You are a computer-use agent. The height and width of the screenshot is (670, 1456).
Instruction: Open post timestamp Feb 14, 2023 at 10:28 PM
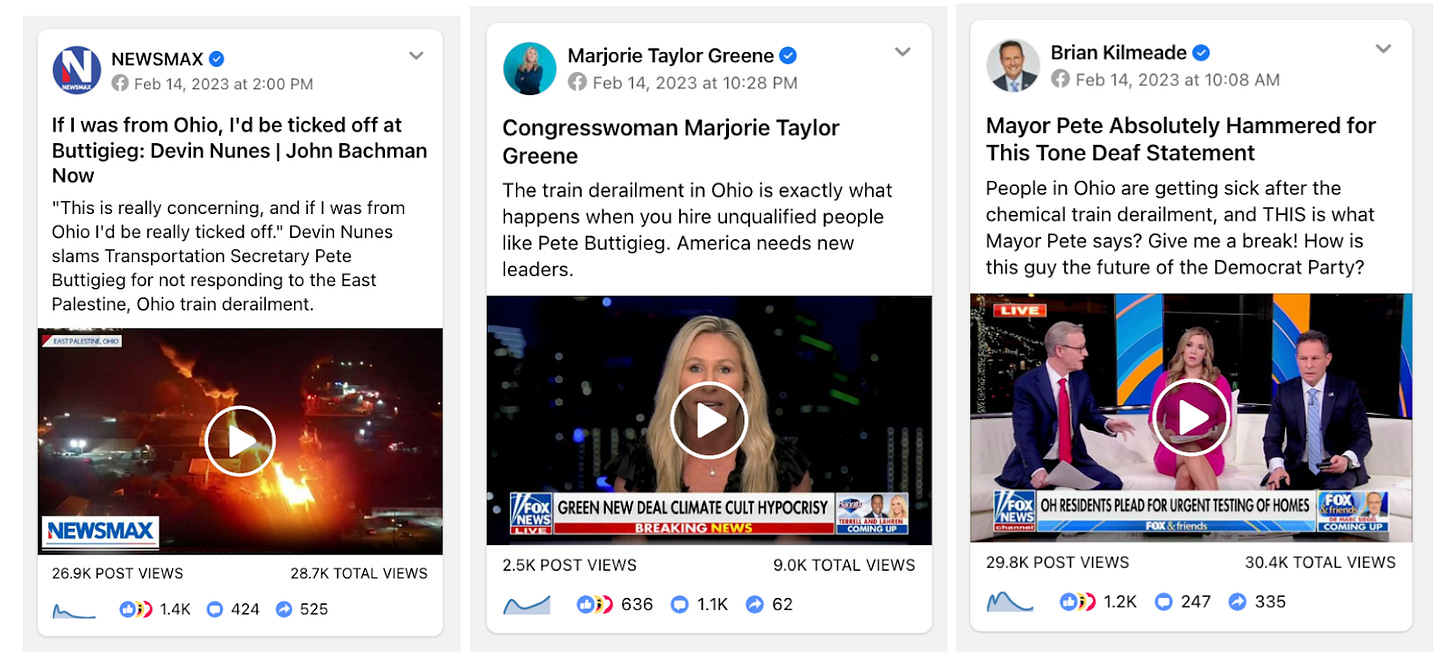[695, 83]
